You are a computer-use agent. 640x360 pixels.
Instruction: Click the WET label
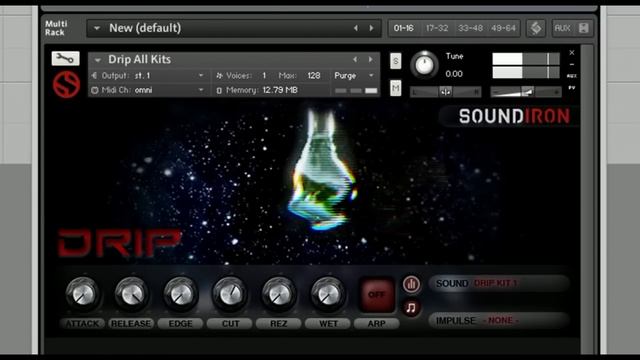point(328,324)
